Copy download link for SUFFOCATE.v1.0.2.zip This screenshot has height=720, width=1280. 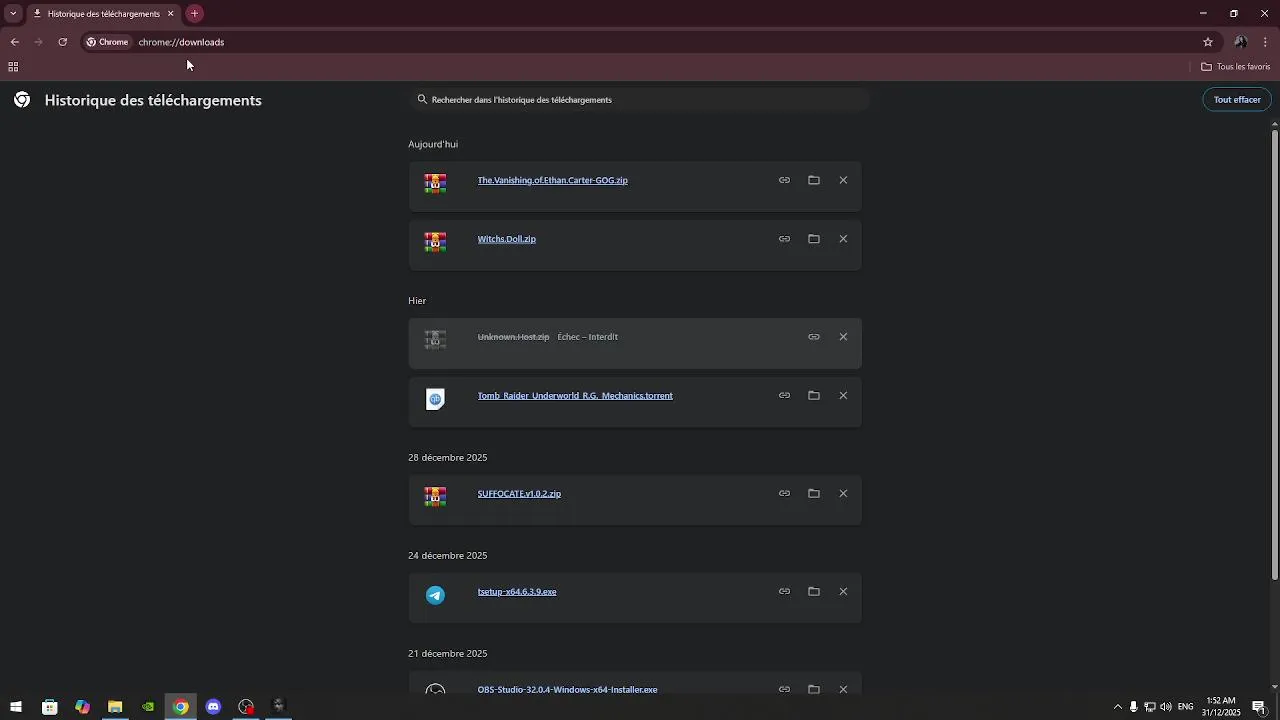tap(784, 493)
